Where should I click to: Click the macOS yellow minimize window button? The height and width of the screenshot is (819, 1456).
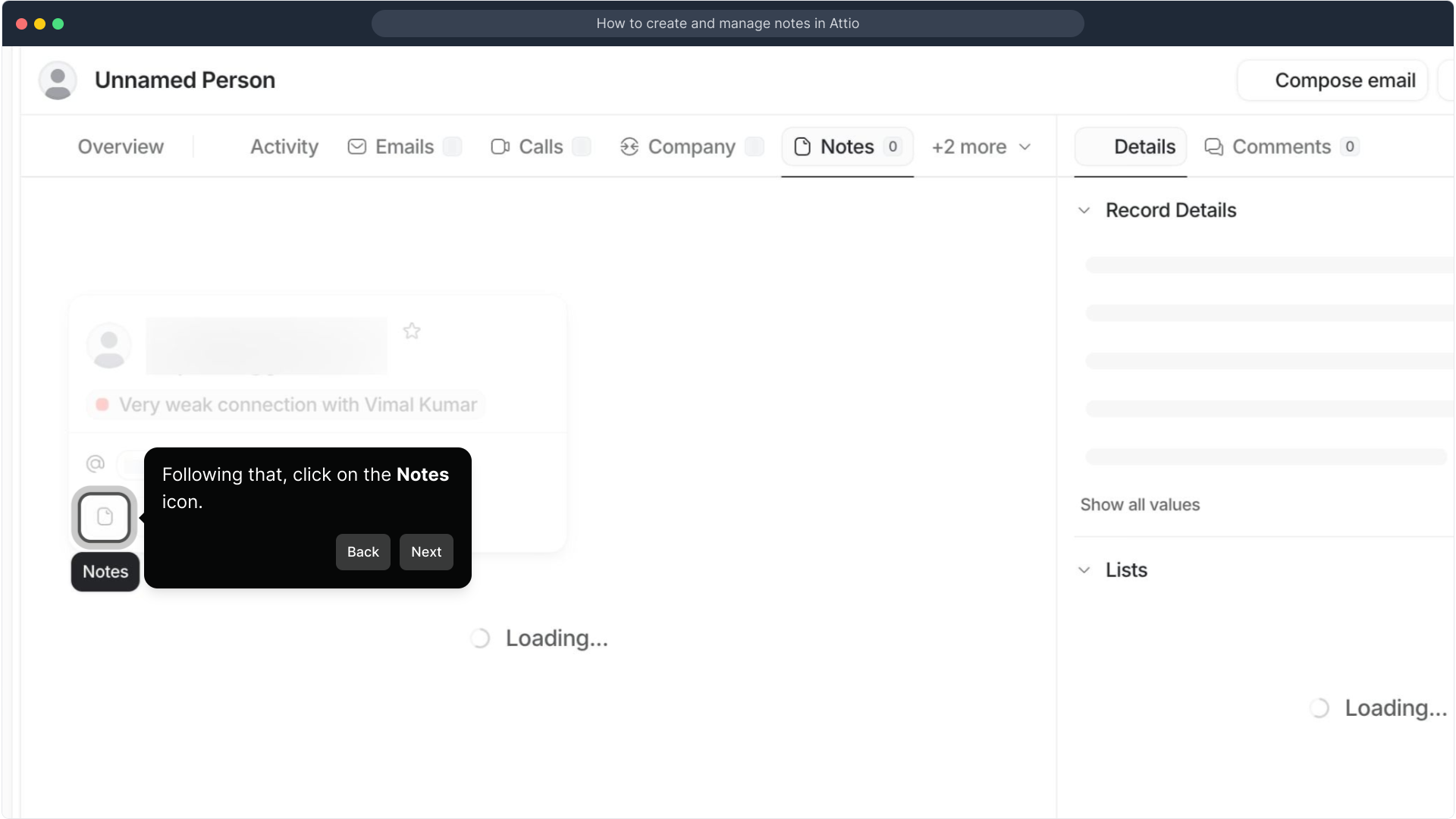(40, 24)
